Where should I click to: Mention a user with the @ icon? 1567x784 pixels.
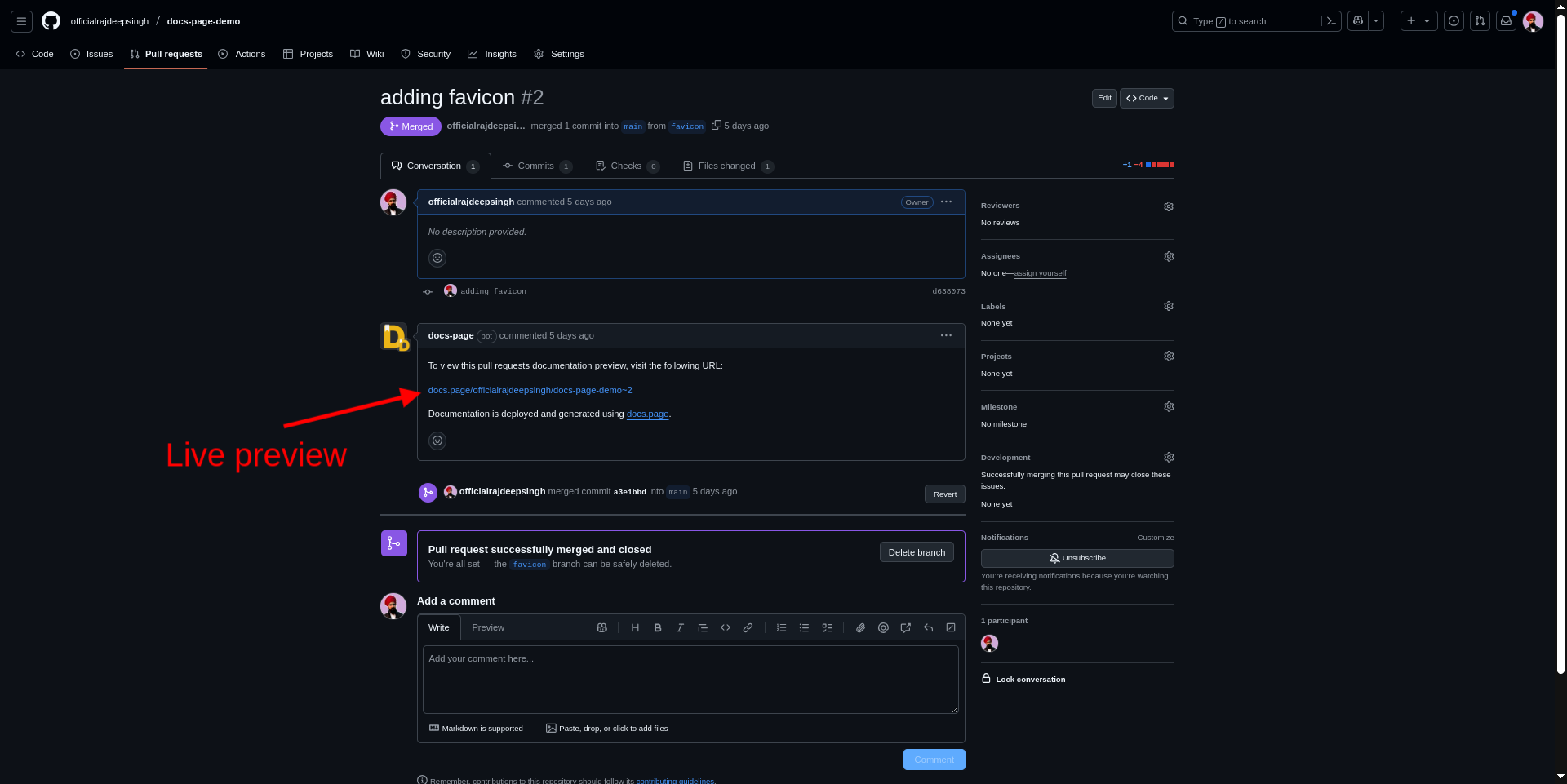(883, 627)
